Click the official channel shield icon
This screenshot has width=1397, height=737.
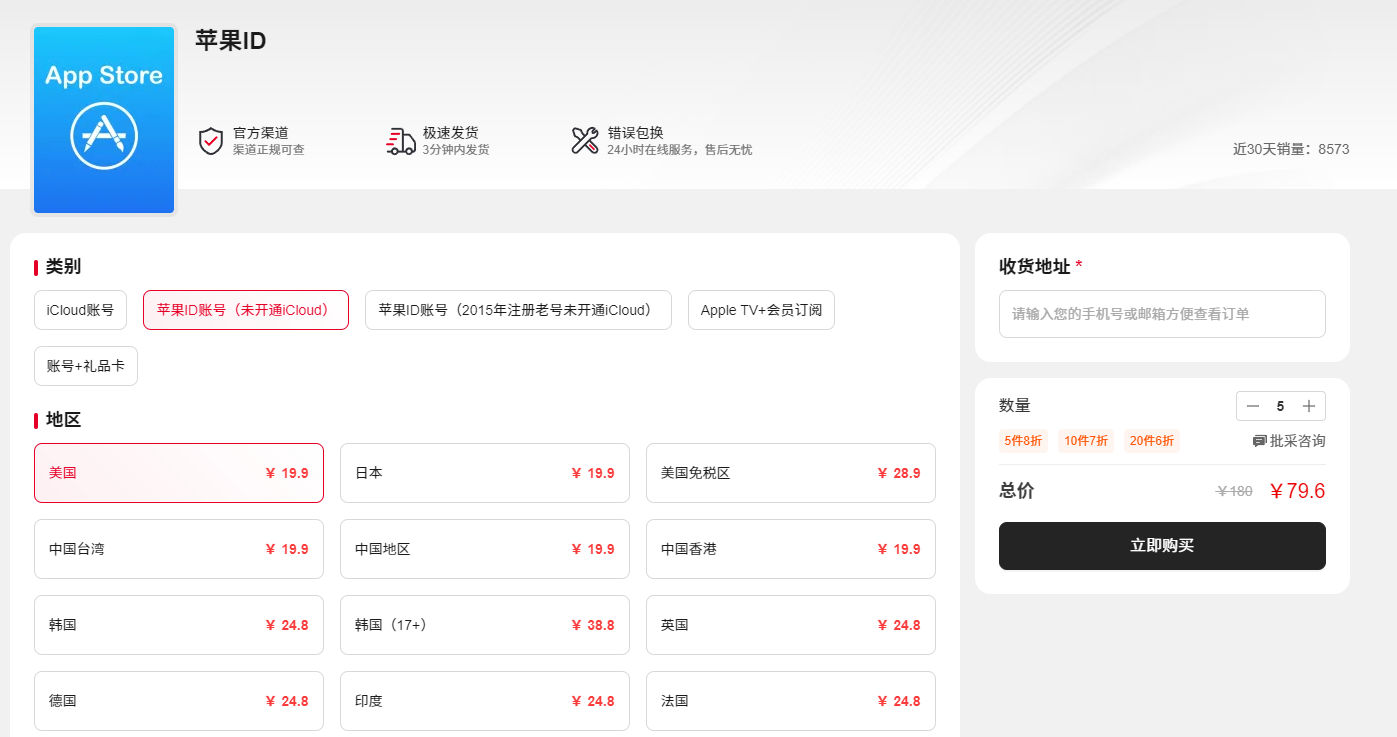tap(210, 141)
